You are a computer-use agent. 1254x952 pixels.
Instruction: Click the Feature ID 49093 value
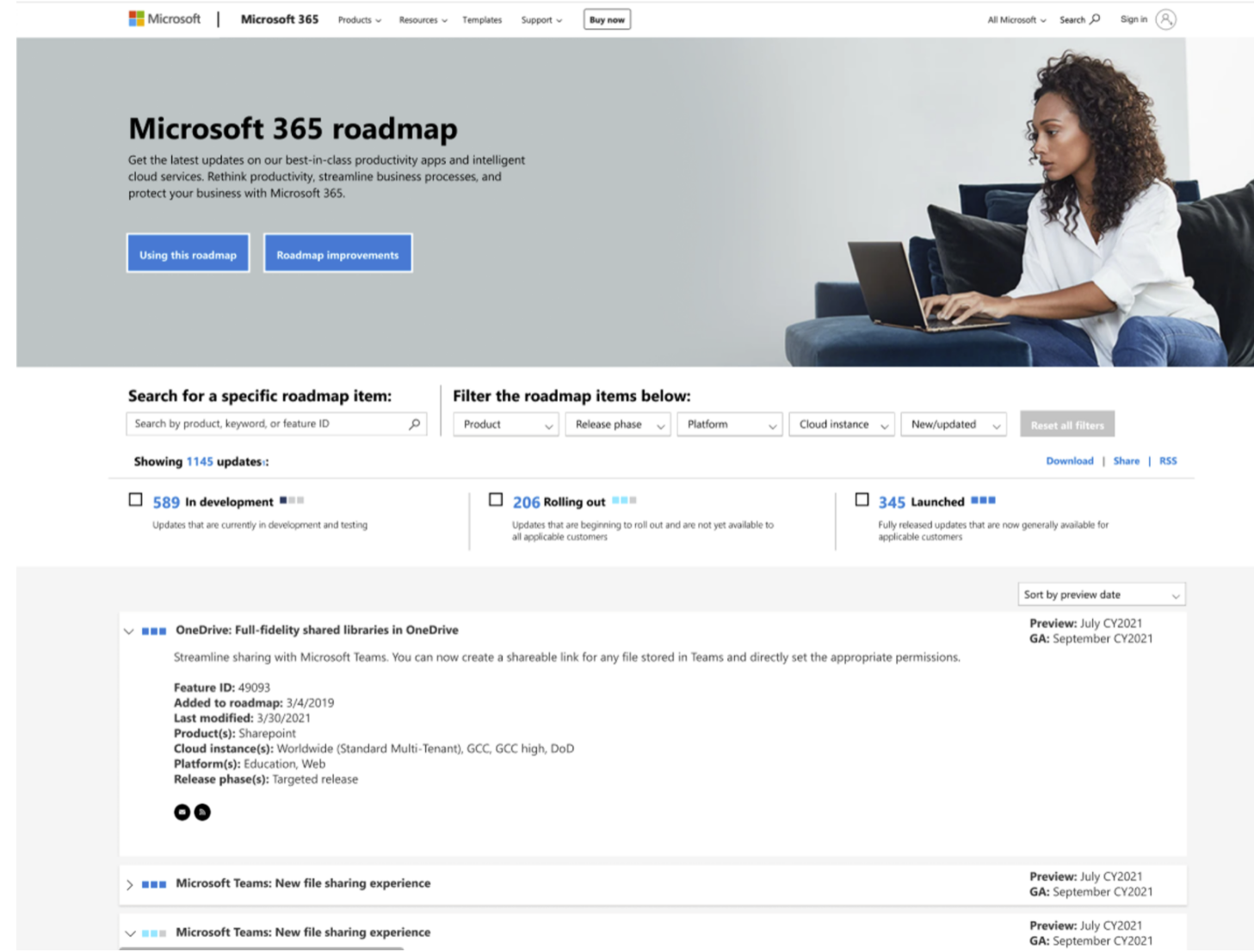point(254,688)
